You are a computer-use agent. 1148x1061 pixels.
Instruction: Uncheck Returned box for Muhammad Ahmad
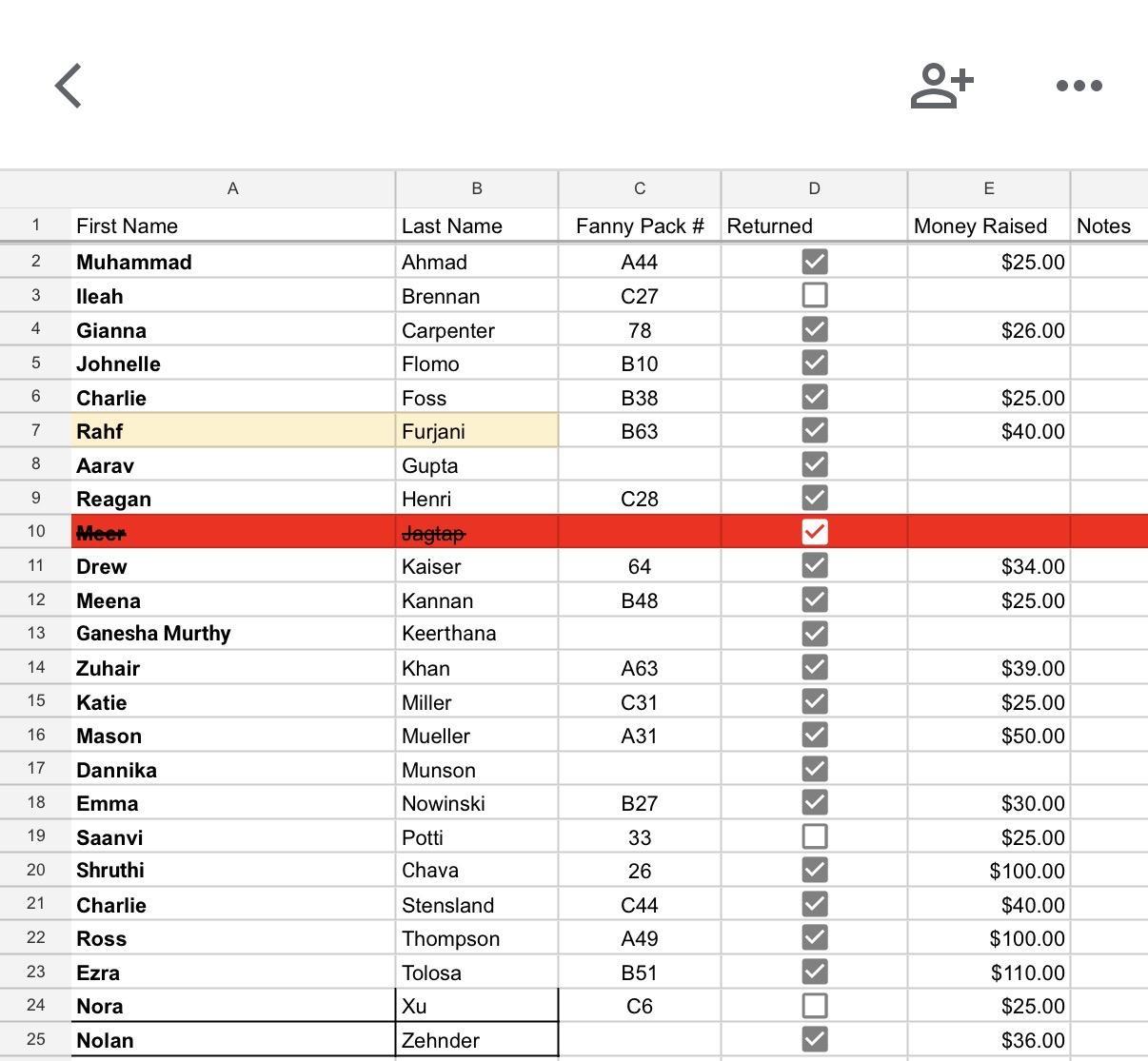[x=814, y=262]
